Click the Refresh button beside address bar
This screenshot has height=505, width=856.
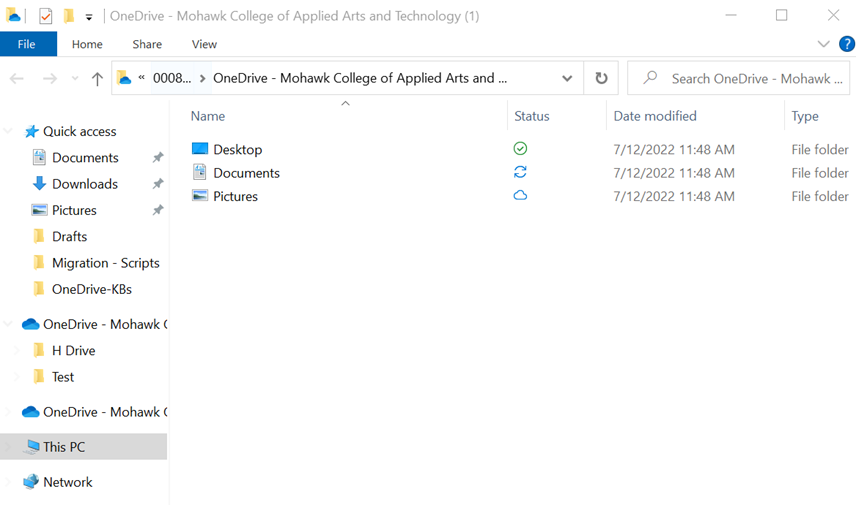601,78
